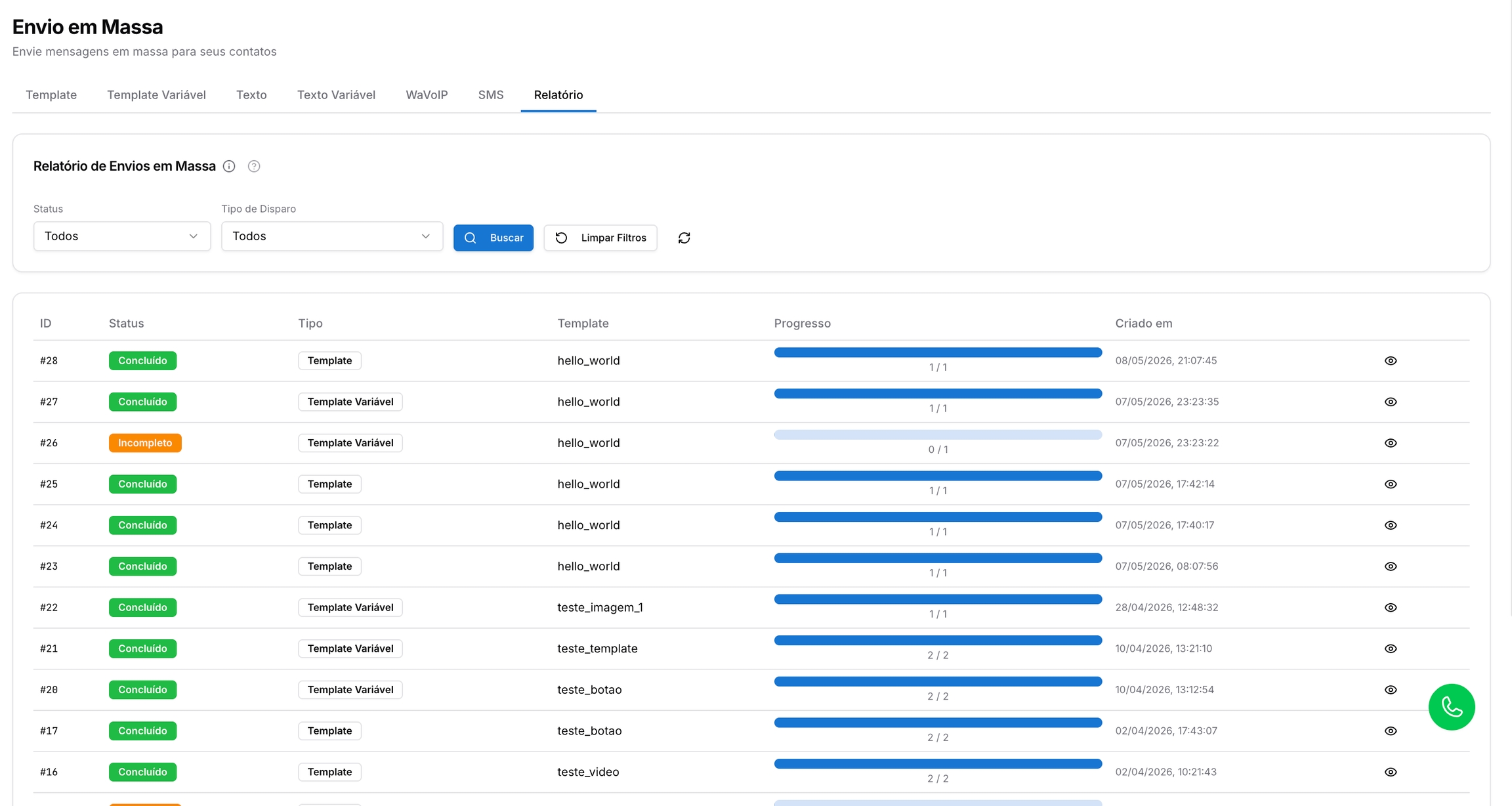Click template name teste_imagem_1

(600, 607)
